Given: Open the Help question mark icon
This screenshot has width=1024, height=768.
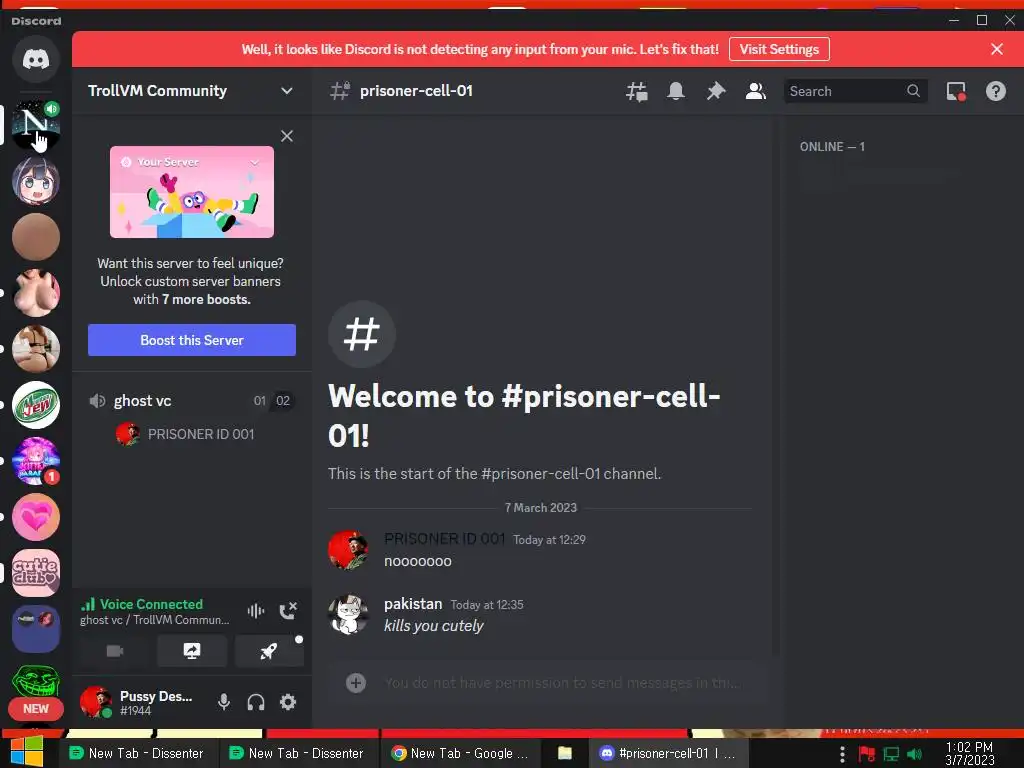Looking at the screenshot, I should click(996, 91).
